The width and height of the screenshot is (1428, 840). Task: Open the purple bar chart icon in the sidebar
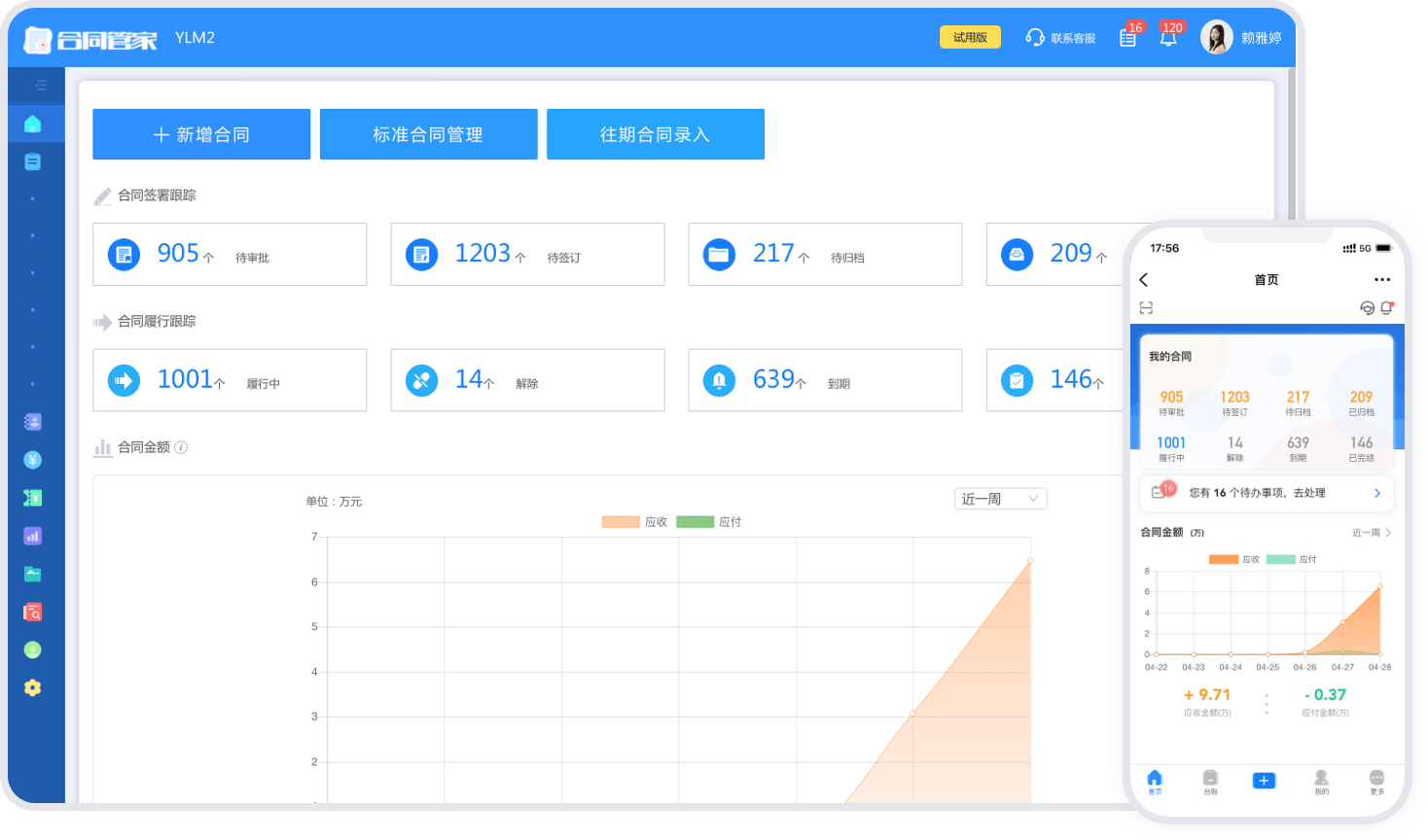(x=33, y=536)
